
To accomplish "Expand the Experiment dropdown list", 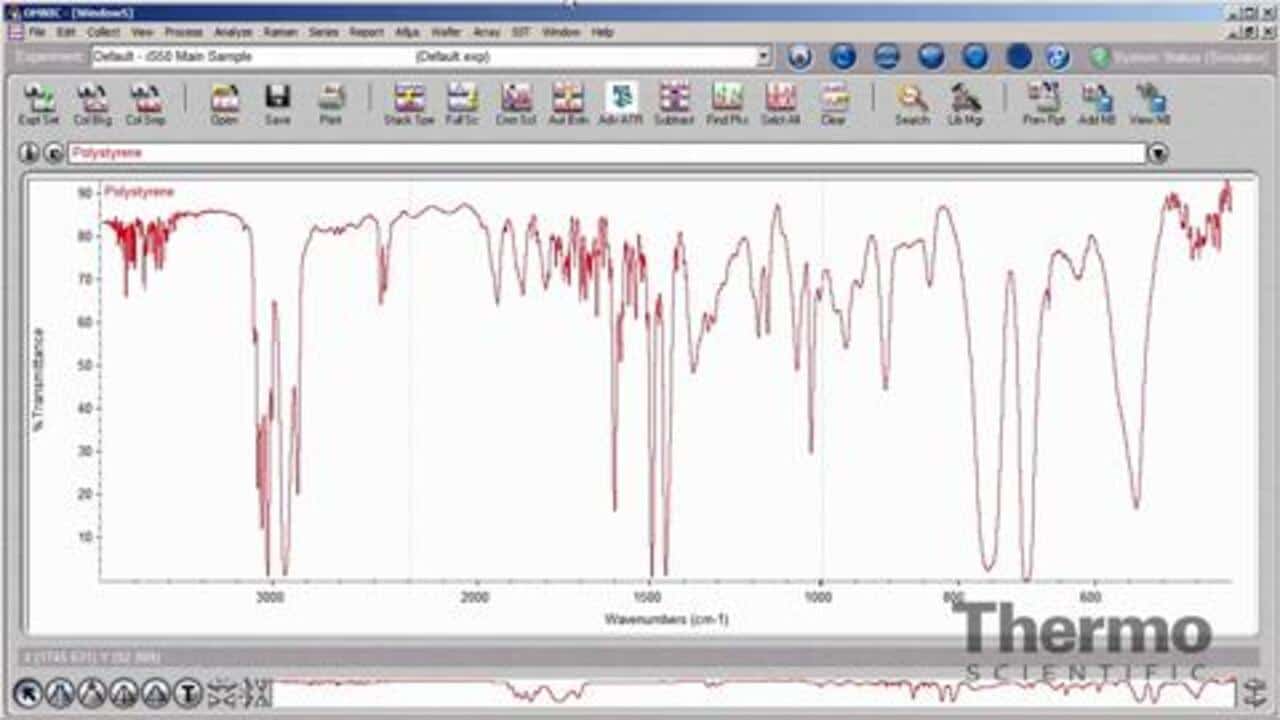I will pyautogui.click(x=764, y=57).
